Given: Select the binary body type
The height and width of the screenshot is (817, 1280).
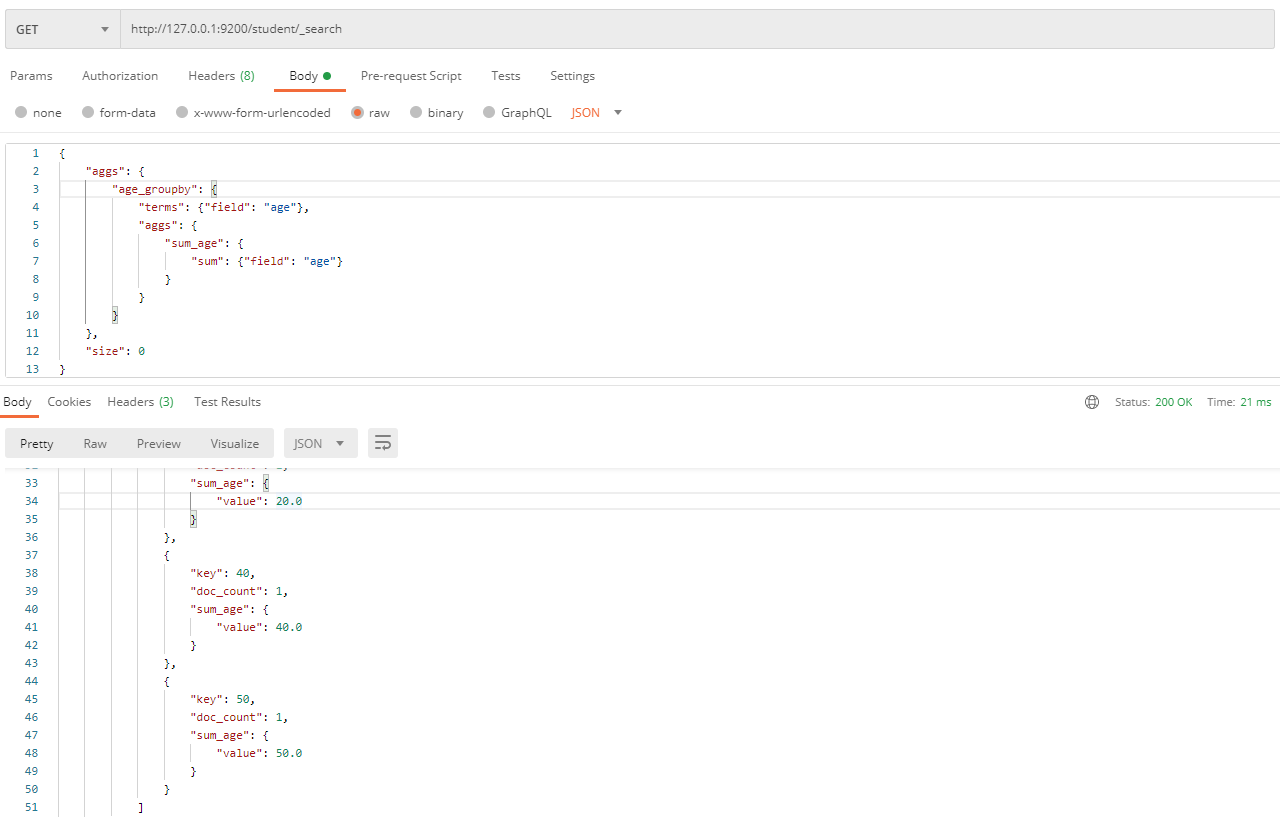Looking at the screenshot, I should click(x=437, y=113).
